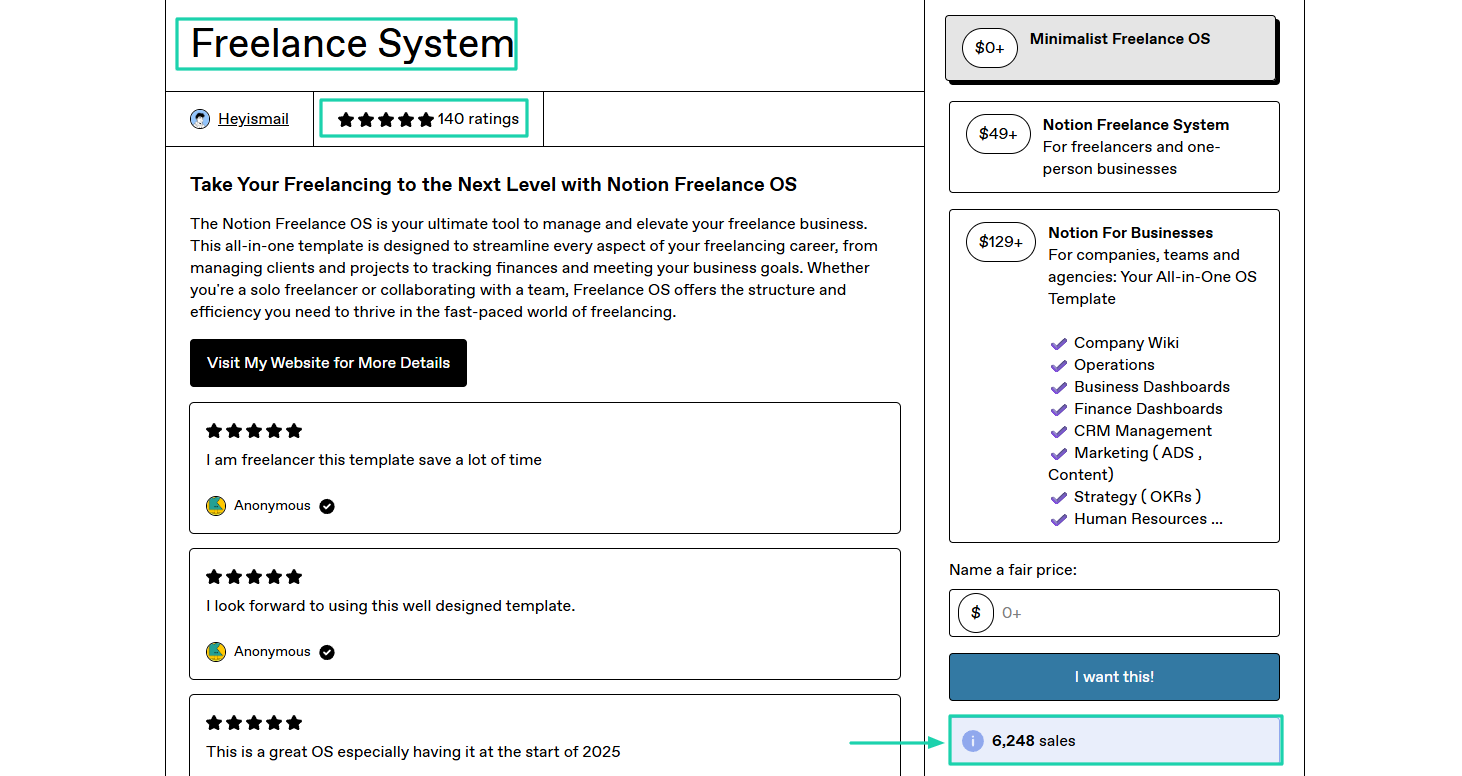Click the first review's anonymous avatar icon
The width and height of the screenshot is (1462, 776).
[x=216, y=506]
